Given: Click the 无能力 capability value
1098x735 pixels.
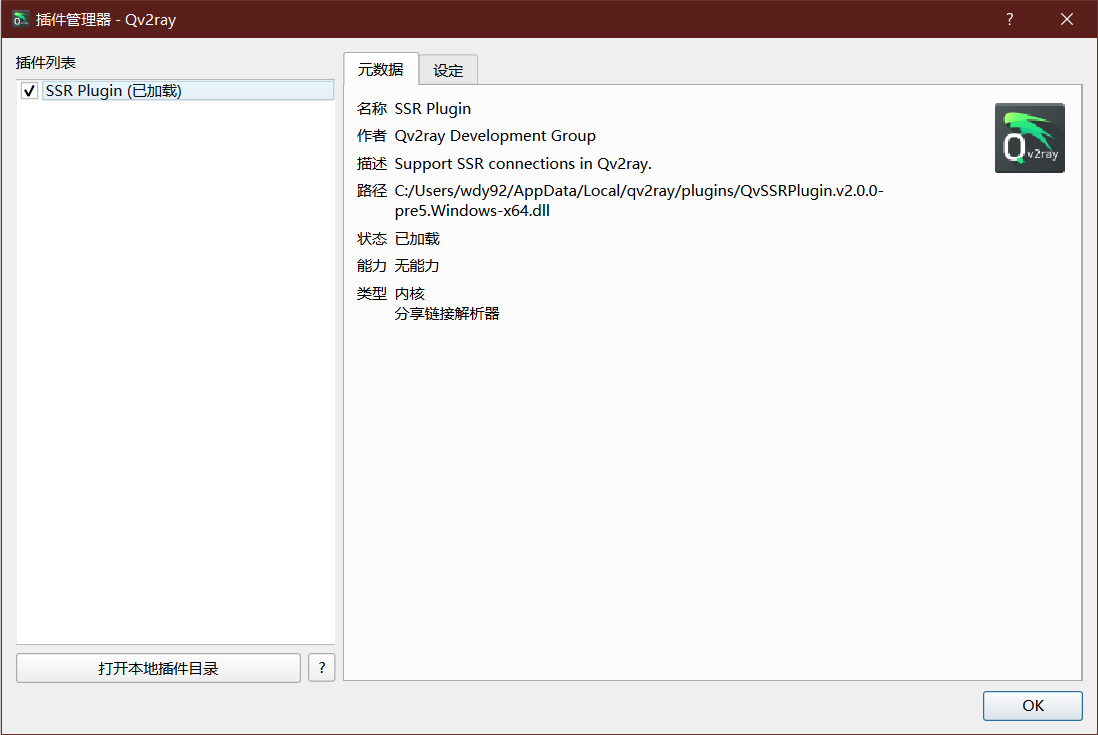Looking at the screenshot, I should (x=417, y=266).
